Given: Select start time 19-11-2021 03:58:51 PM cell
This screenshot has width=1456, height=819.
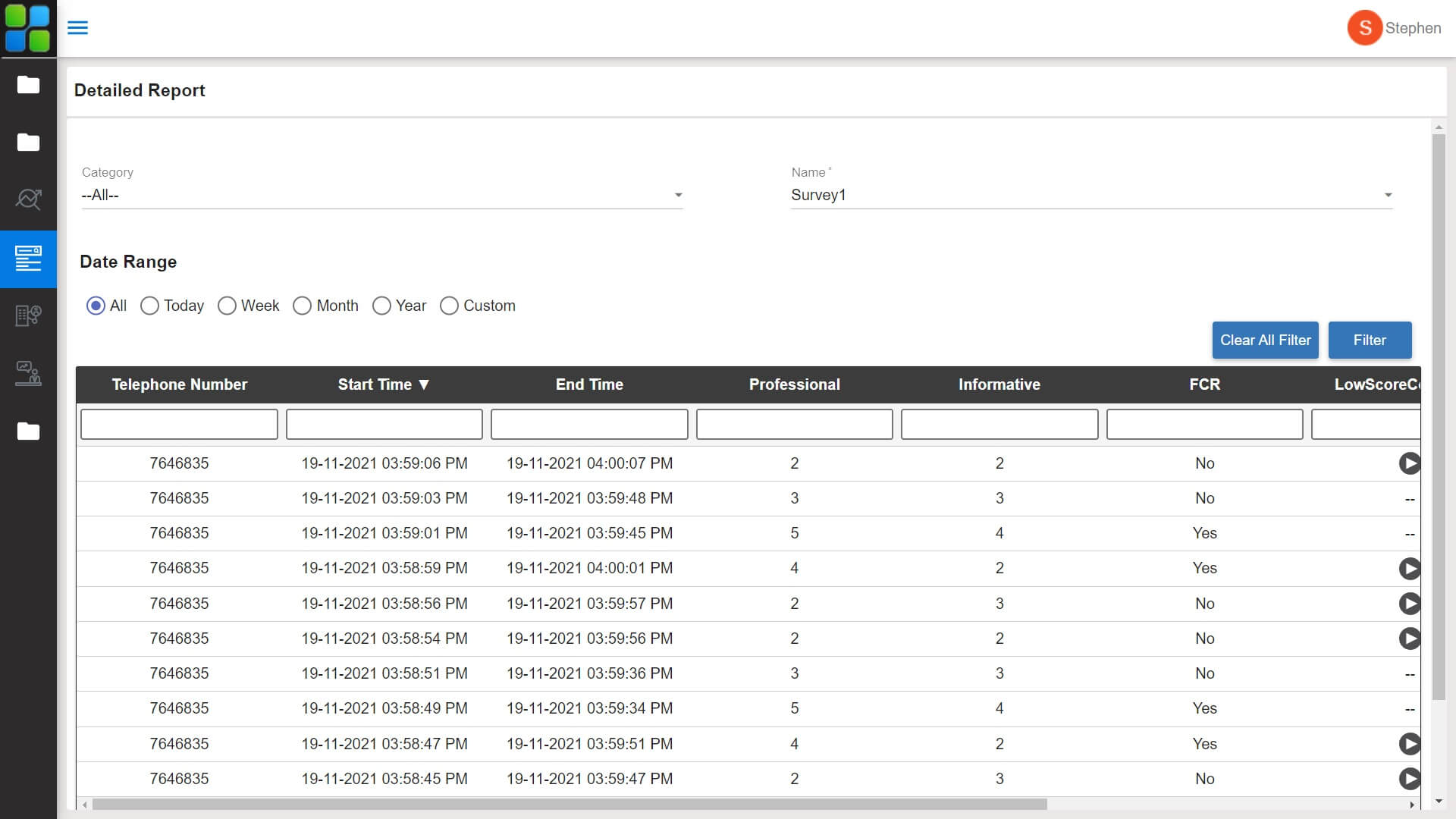Looking at the screenshot, I should [x=384, y=673].
